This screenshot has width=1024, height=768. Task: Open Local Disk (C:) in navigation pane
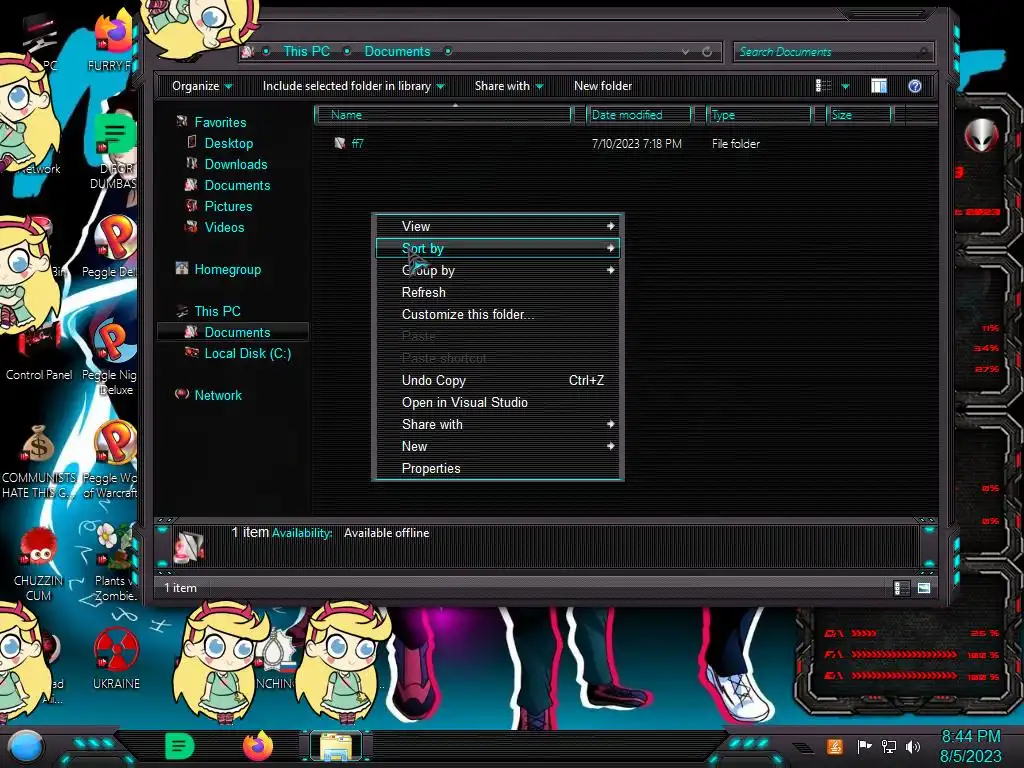coord(248,353)
